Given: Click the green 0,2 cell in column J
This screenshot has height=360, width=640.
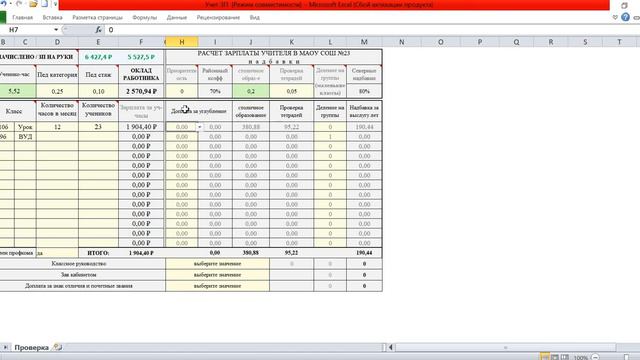Looking at the screenshot, I should tap(251, 91).
